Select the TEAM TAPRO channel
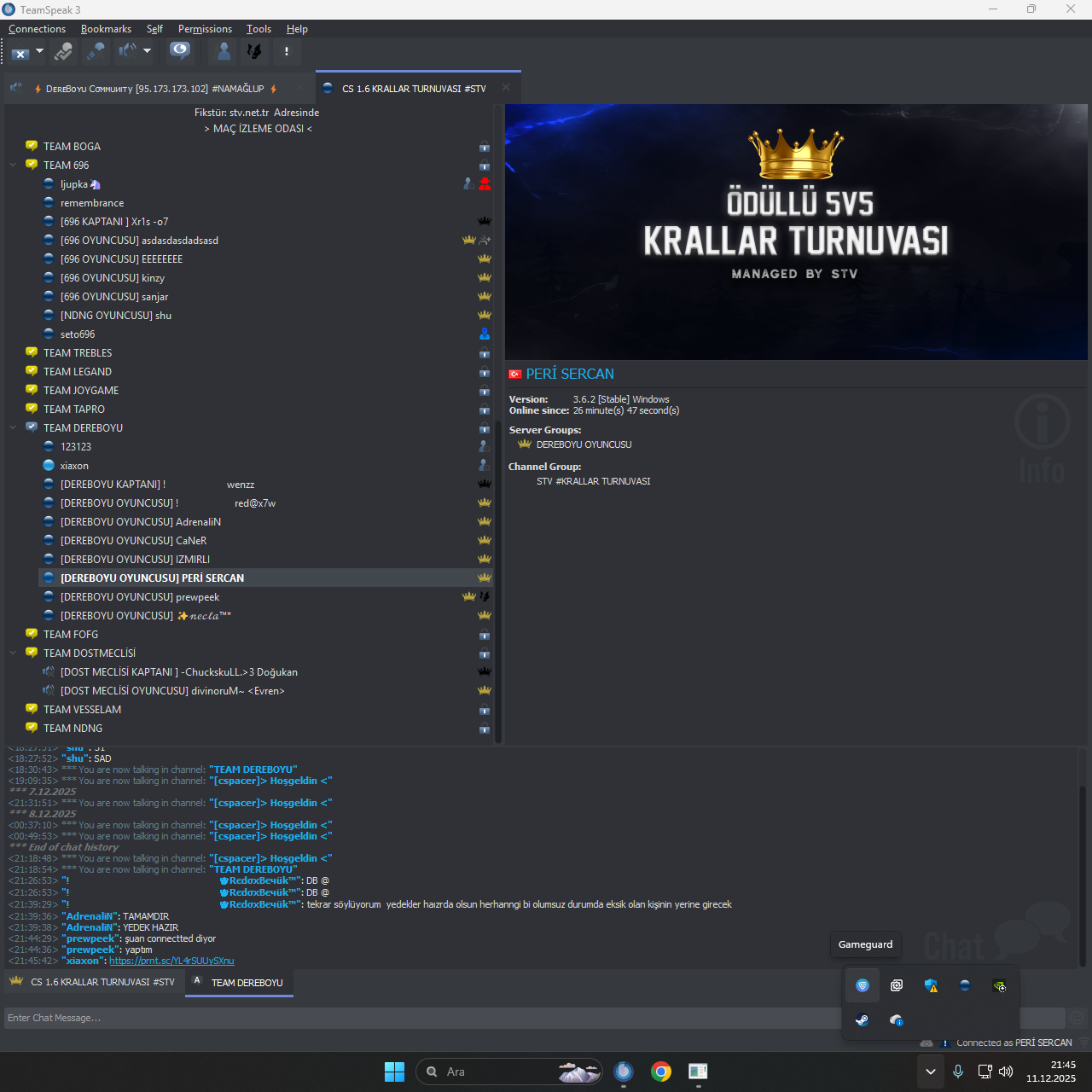The width and height of the screenshot is (1092, 1092). pyautogui.click(x=74, y=409)
